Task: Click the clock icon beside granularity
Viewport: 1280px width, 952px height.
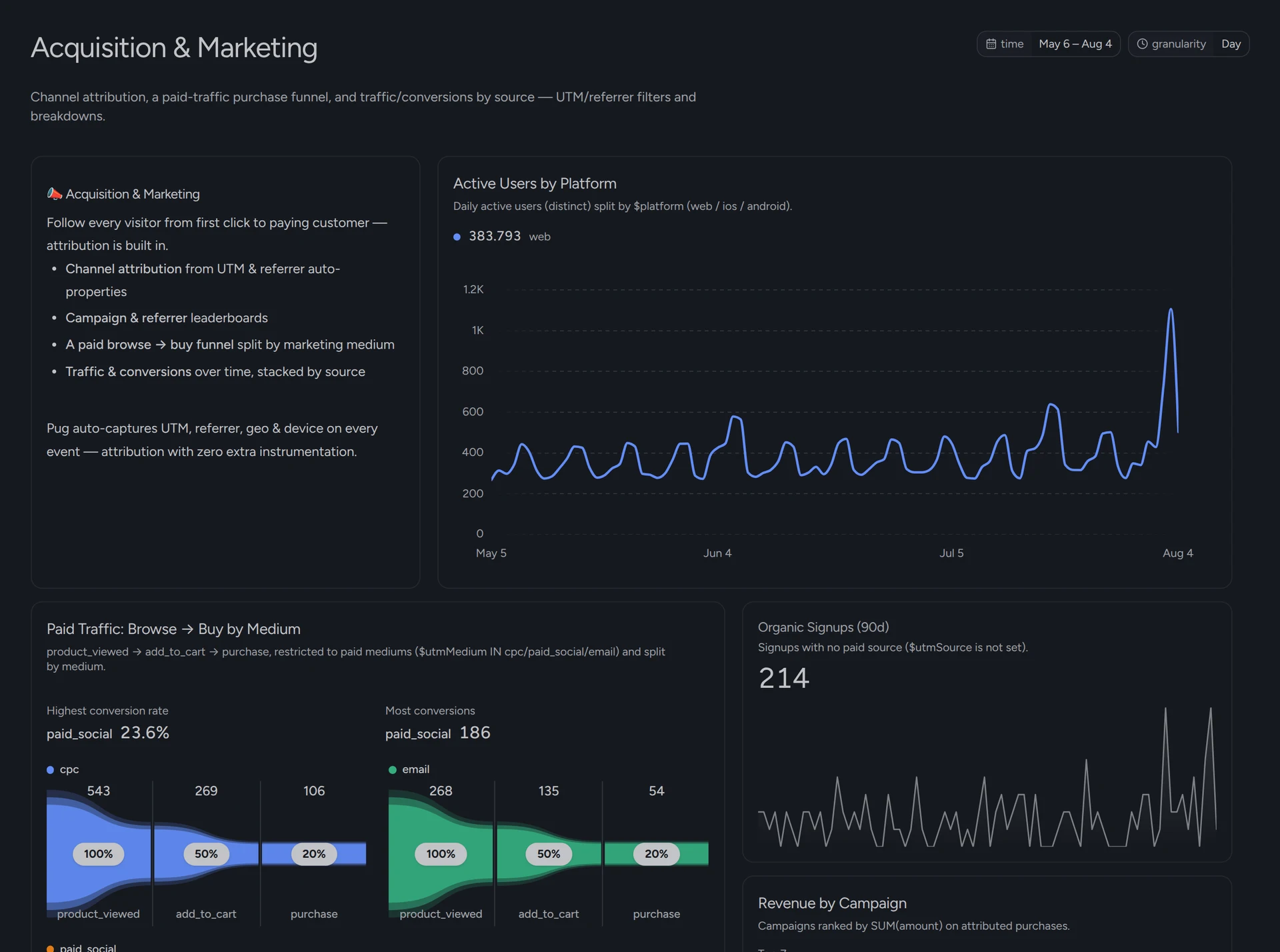Action: 1142,44
